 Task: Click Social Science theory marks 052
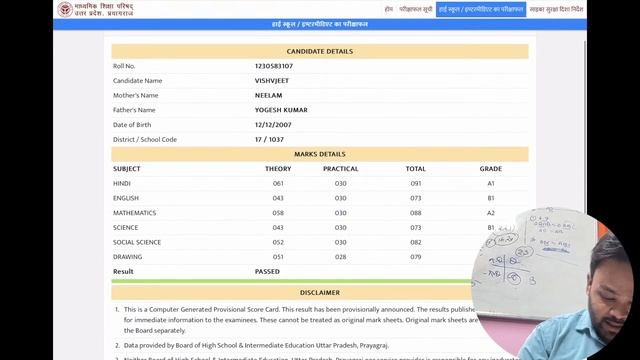pyautogui.click(x=278, y=242)
